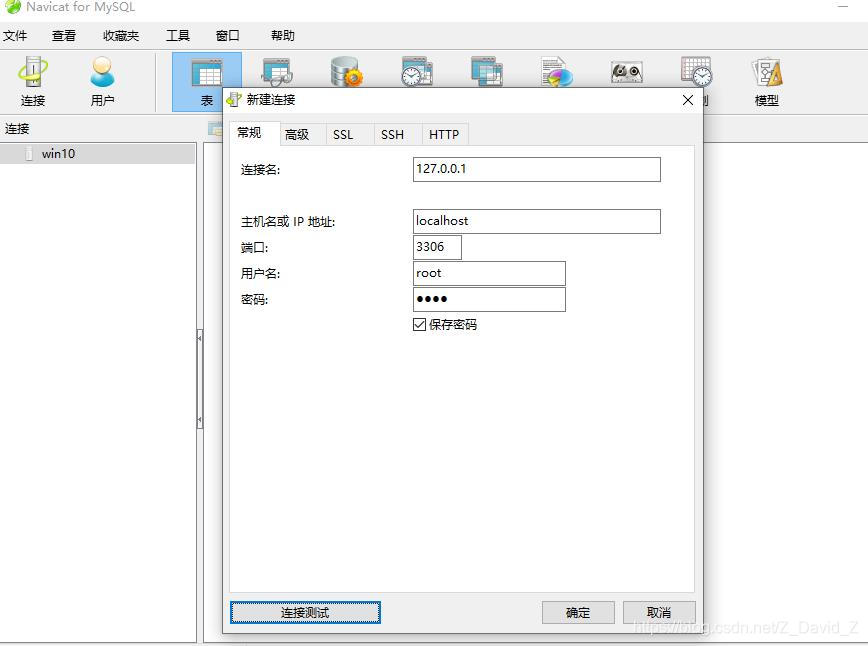Open the 查看 menu

pyautogui.click(x=64, y=35)
